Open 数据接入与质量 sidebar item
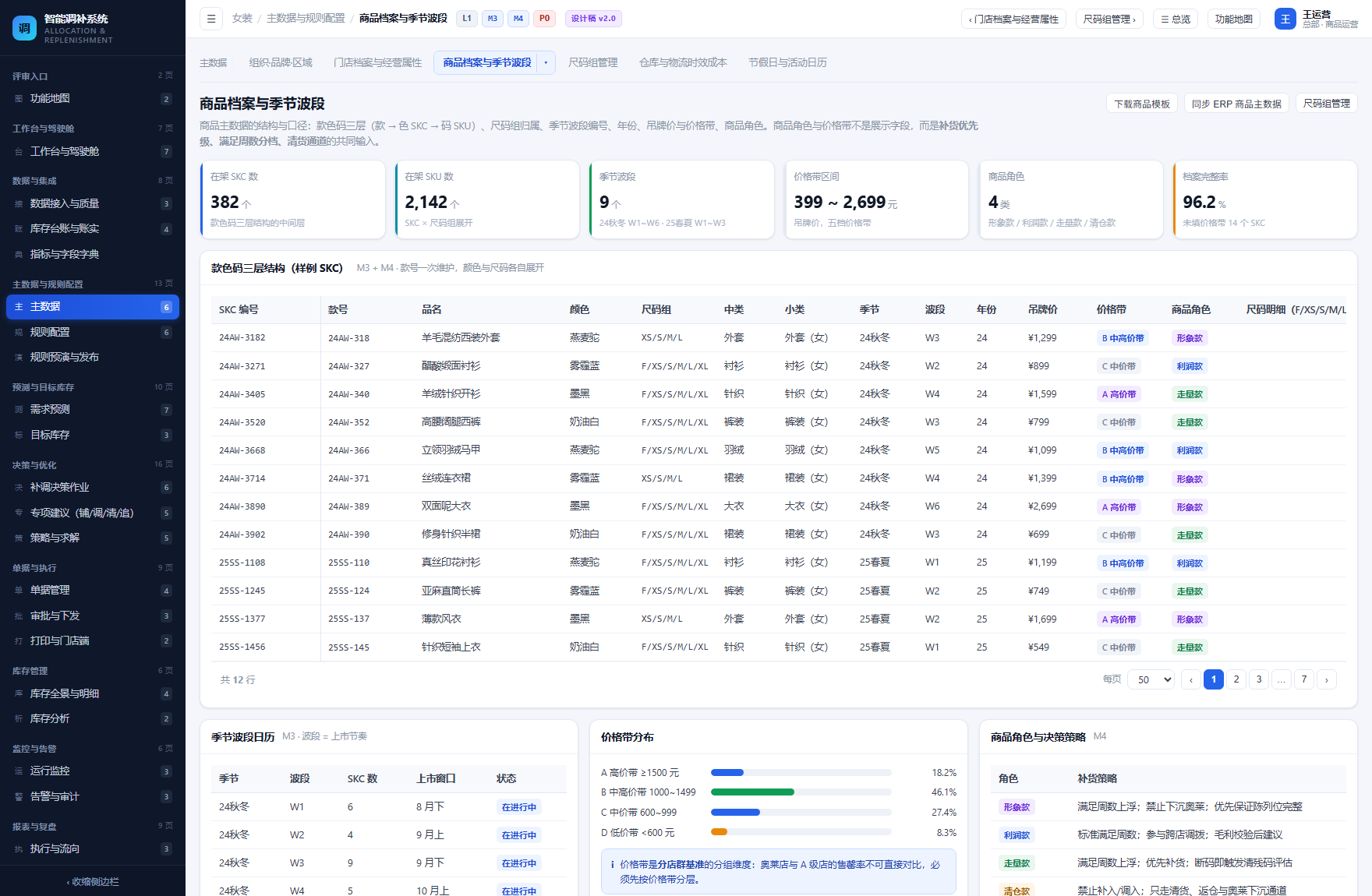Viewport: 1372px width, 896px height. tap(93, 203)
